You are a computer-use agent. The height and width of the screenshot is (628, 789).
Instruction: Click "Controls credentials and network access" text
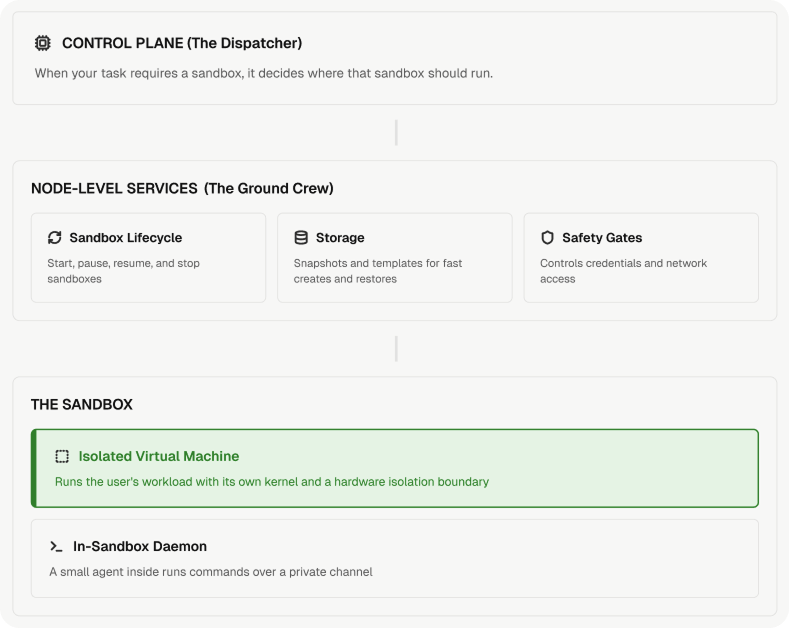pyautogui.click(x=623, y=271)
